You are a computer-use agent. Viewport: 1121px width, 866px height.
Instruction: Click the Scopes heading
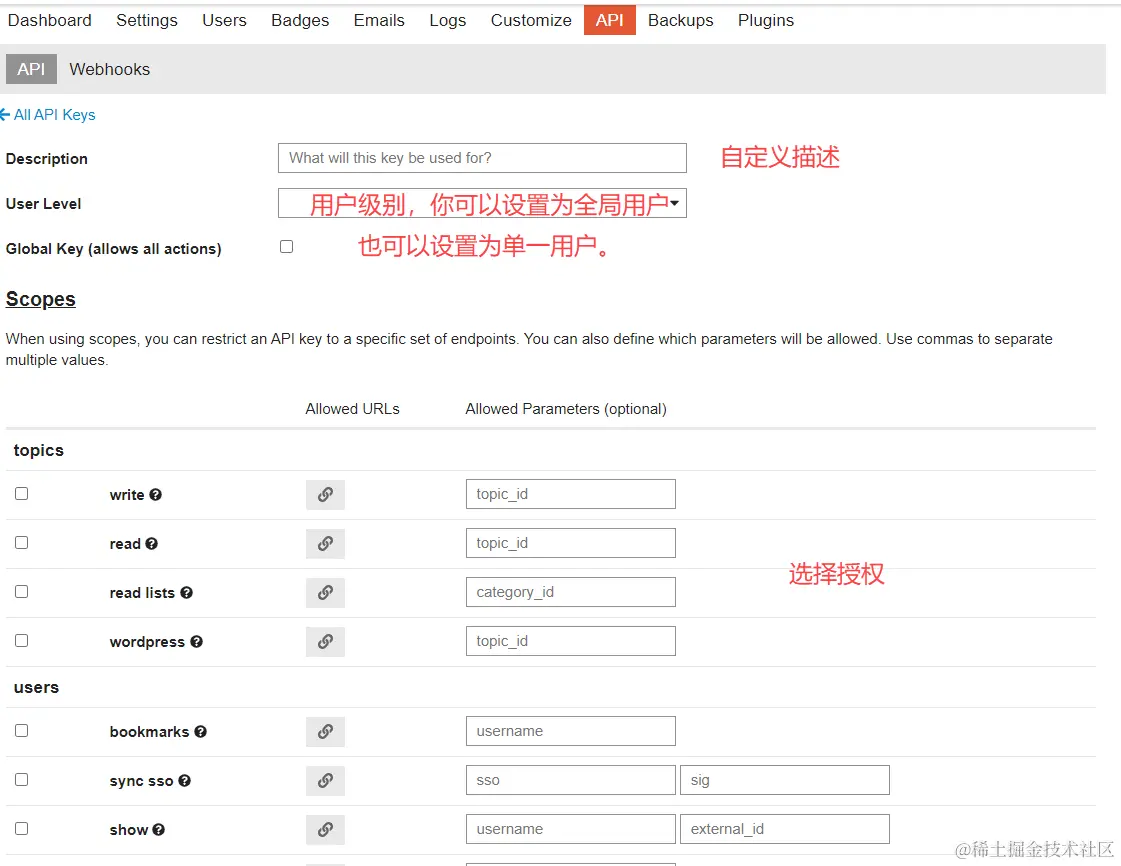[41, 299]
